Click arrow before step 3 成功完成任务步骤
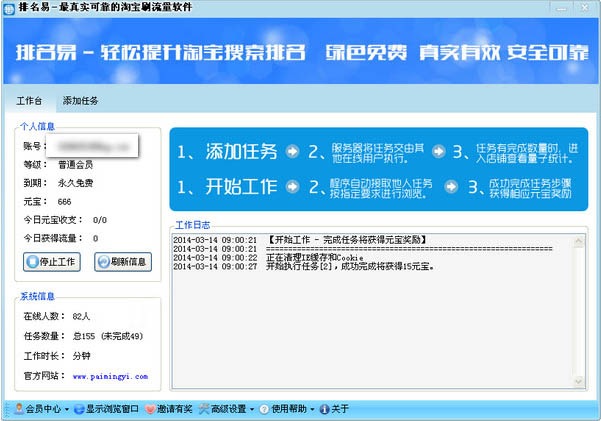601x421 pixels. pyautogui.click(x=451, y=187)
